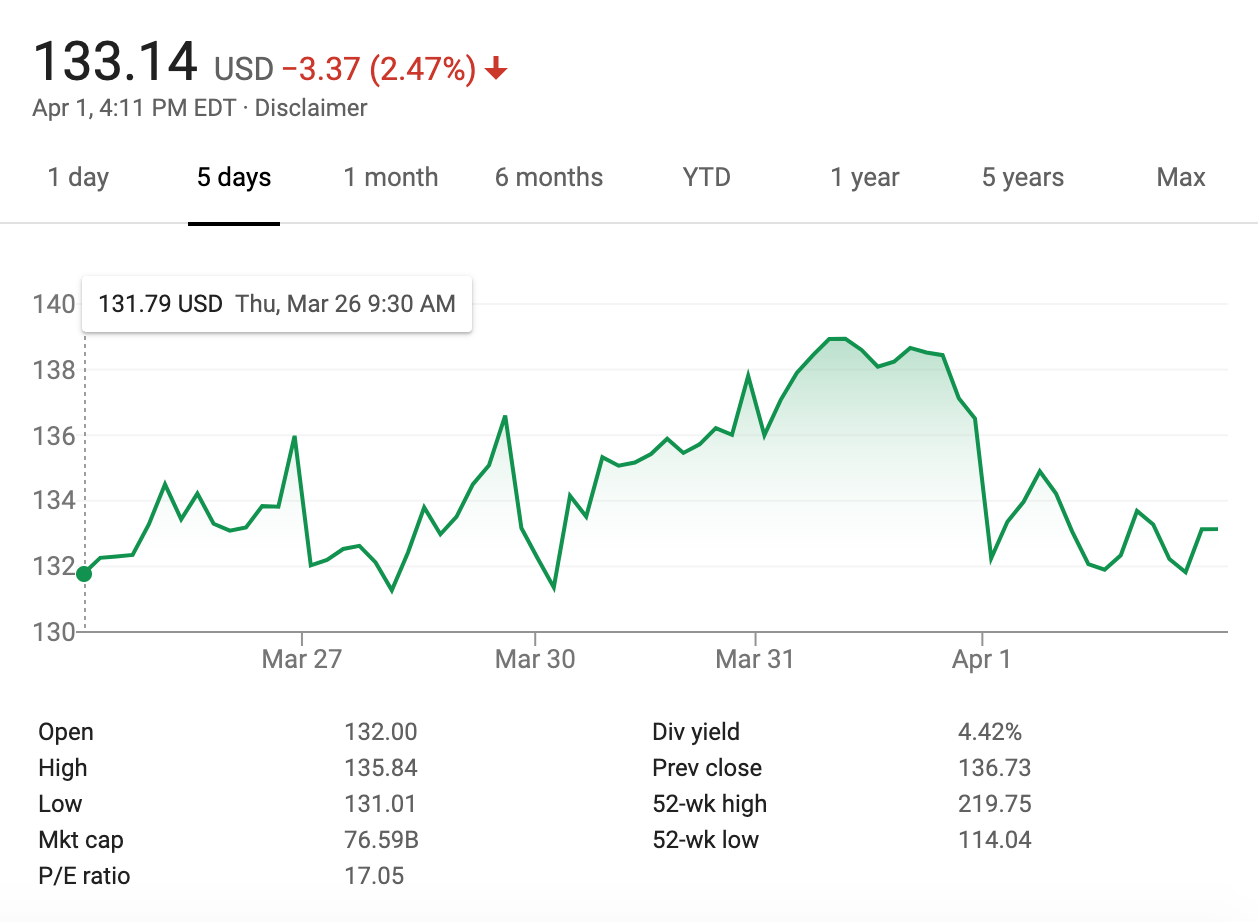The height and width of the screenshot is (922, 1258).
Task: Click the chart peak near Mar 31
Action: [x=835, y=340]
